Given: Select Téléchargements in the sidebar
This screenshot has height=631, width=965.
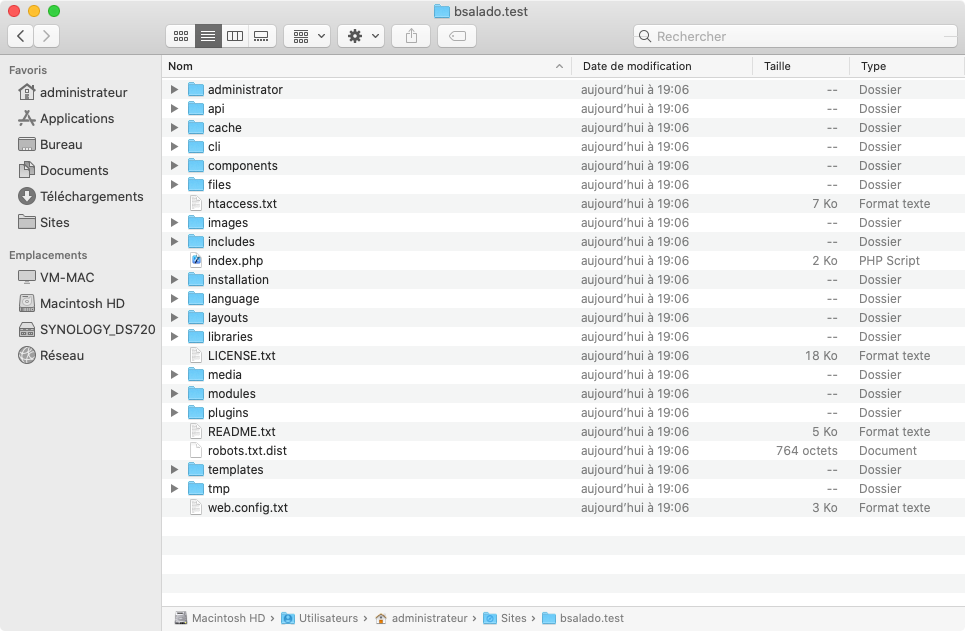Looking at the screenshot, I should click(x=91, y=196).
